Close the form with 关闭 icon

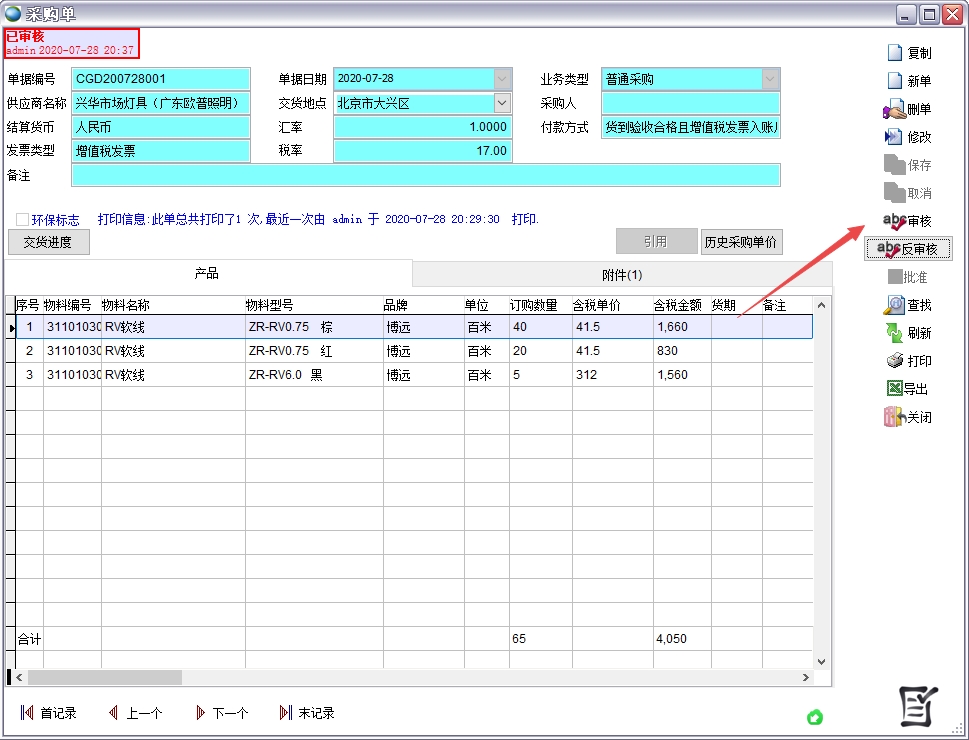tap(908, 417)
